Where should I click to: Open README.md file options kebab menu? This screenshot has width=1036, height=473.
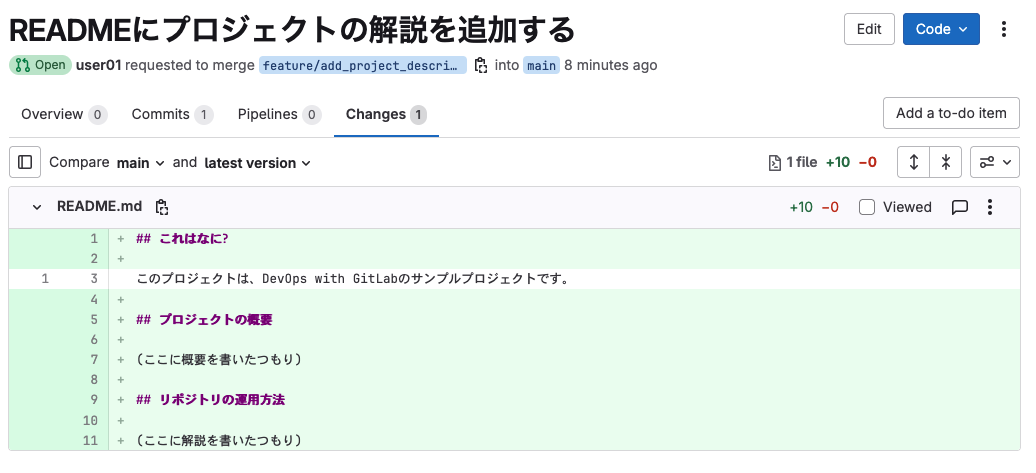tap(990, 207)
